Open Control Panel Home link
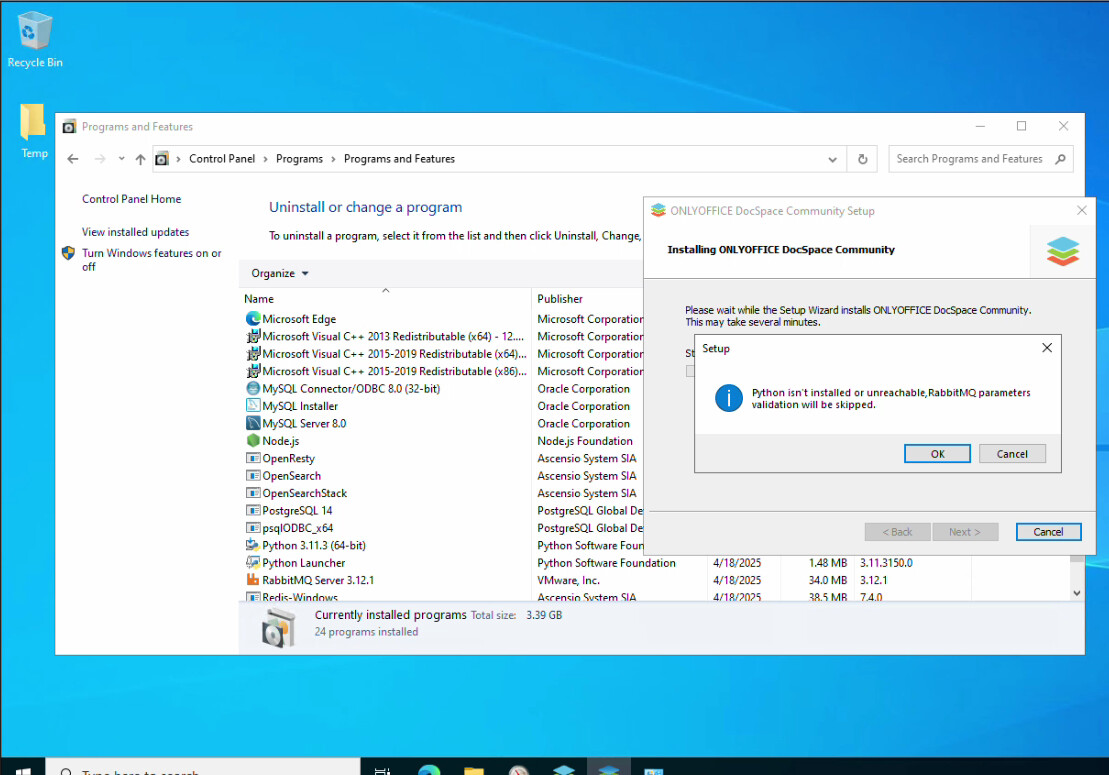Image resolution: width=1109 pixels, height=775 pixels. coord(132,199)
